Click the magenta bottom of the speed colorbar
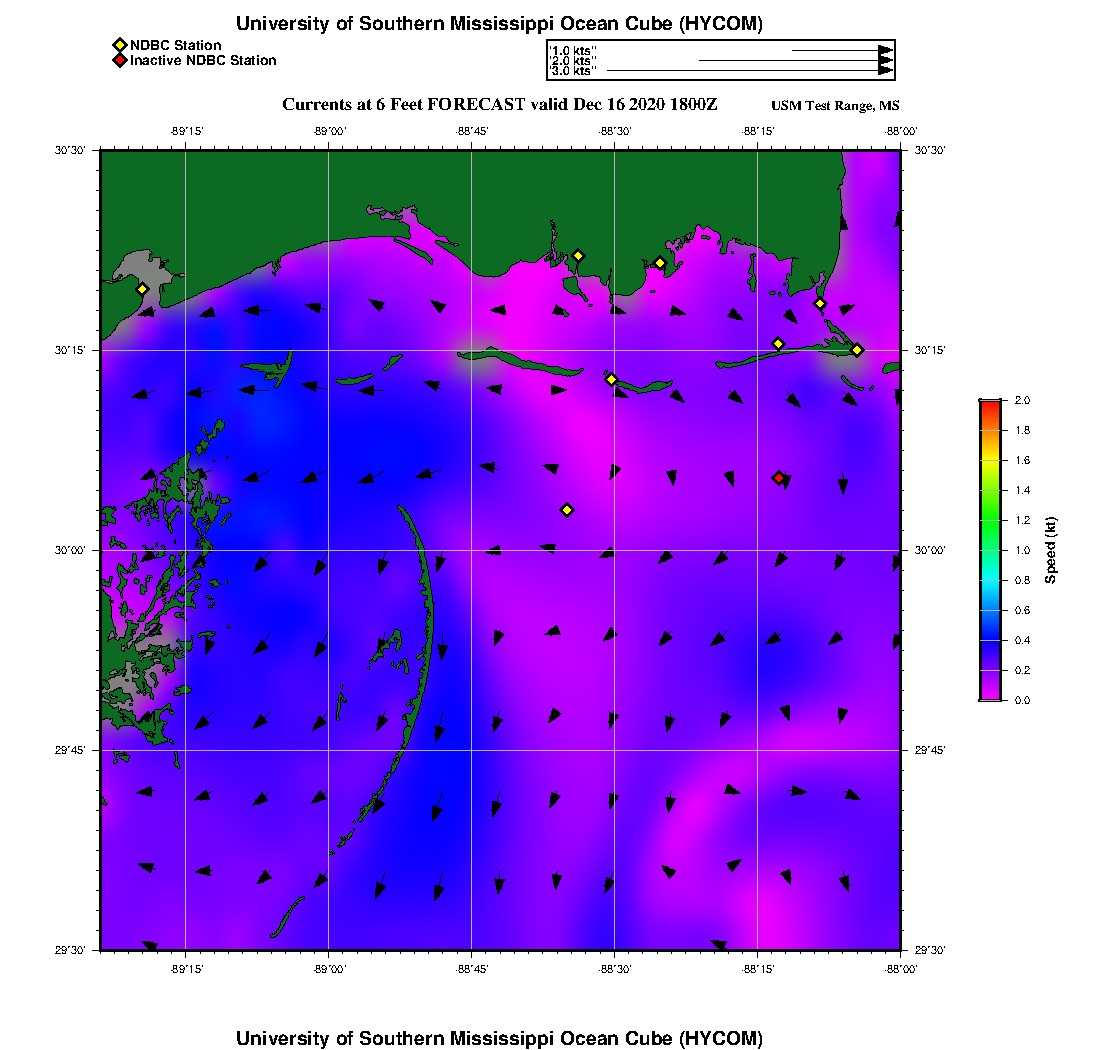 coord(990,695)
